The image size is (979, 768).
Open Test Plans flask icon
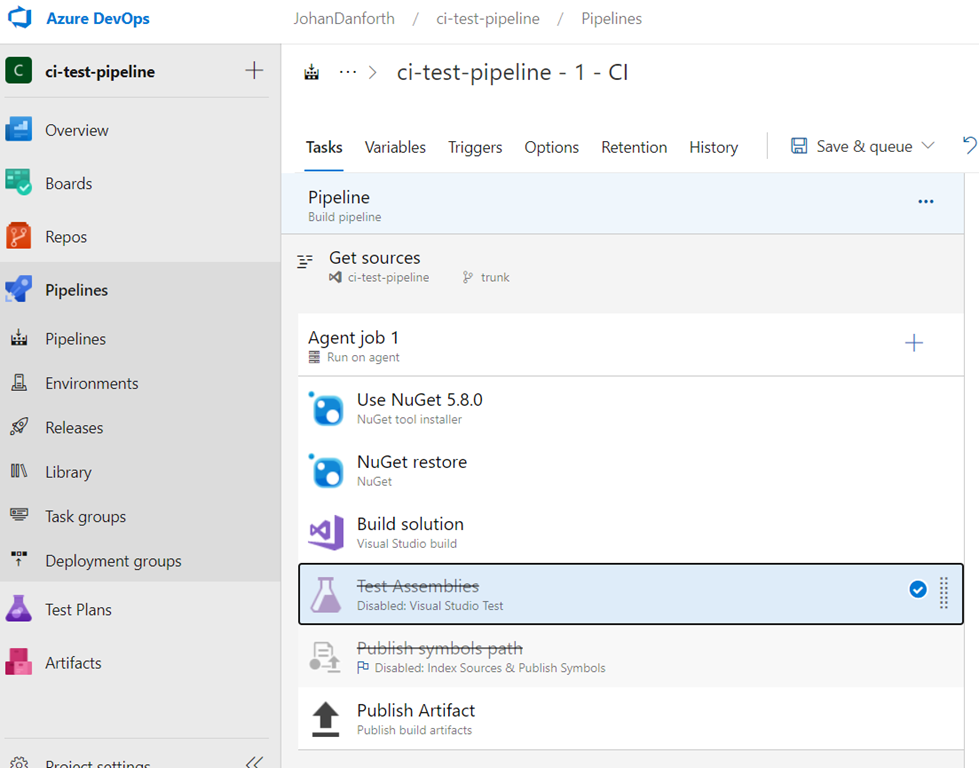(19, 608)
